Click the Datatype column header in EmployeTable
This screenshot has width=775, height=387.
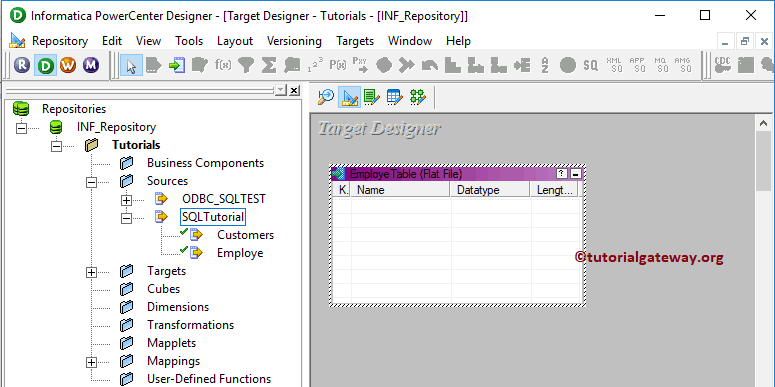[490, 190]
